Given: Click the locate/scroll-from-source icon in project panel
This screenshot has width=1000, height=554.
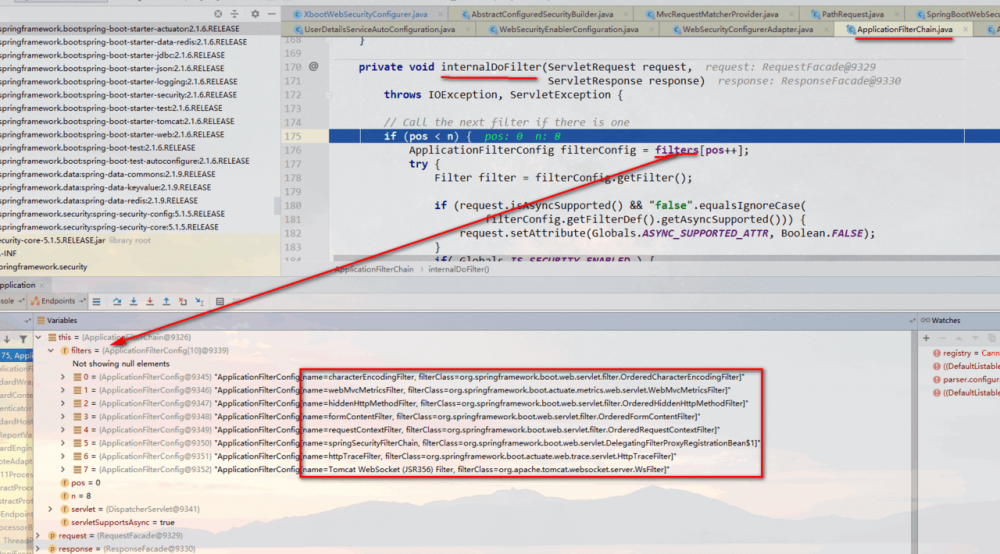Looking at the screenshot, I should point(218,13).
